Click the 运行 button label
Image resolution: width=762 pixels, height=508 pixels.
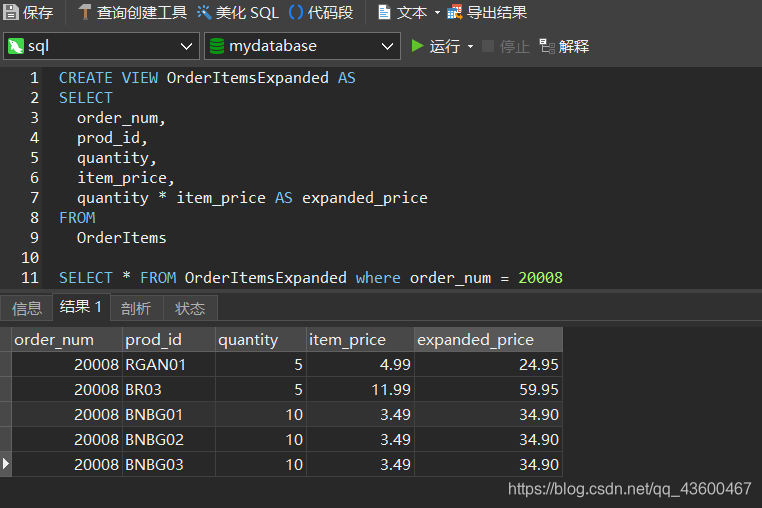(x=445, y=47)
